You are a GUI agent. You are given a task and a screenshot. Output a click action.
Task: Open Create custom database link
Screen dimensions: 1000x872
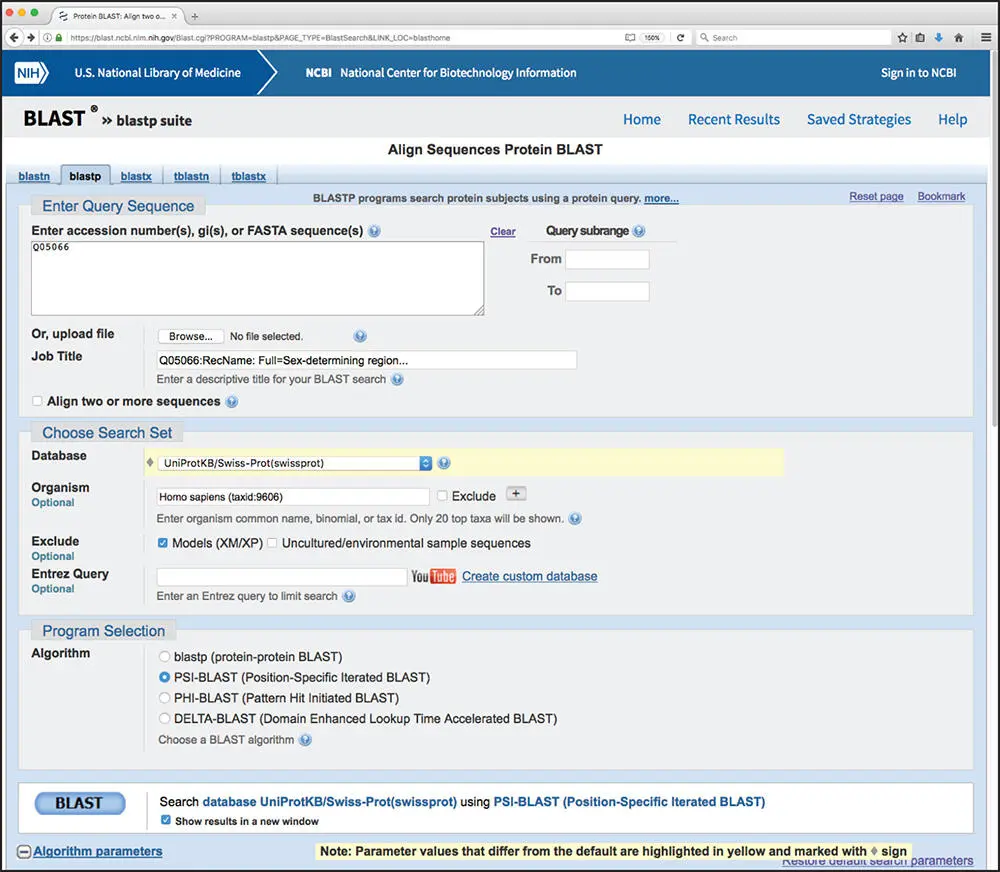tap(529, 576)
